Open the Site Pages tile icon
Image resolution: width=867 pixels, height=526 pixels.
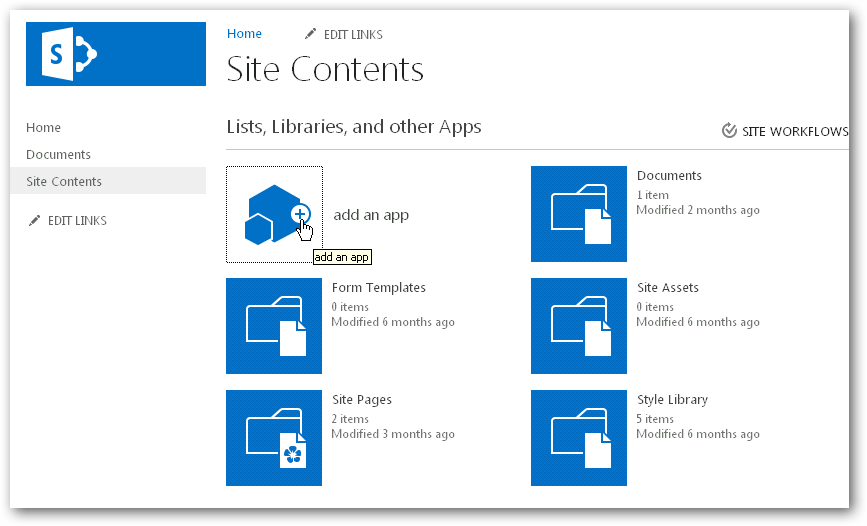click(274, 438)
